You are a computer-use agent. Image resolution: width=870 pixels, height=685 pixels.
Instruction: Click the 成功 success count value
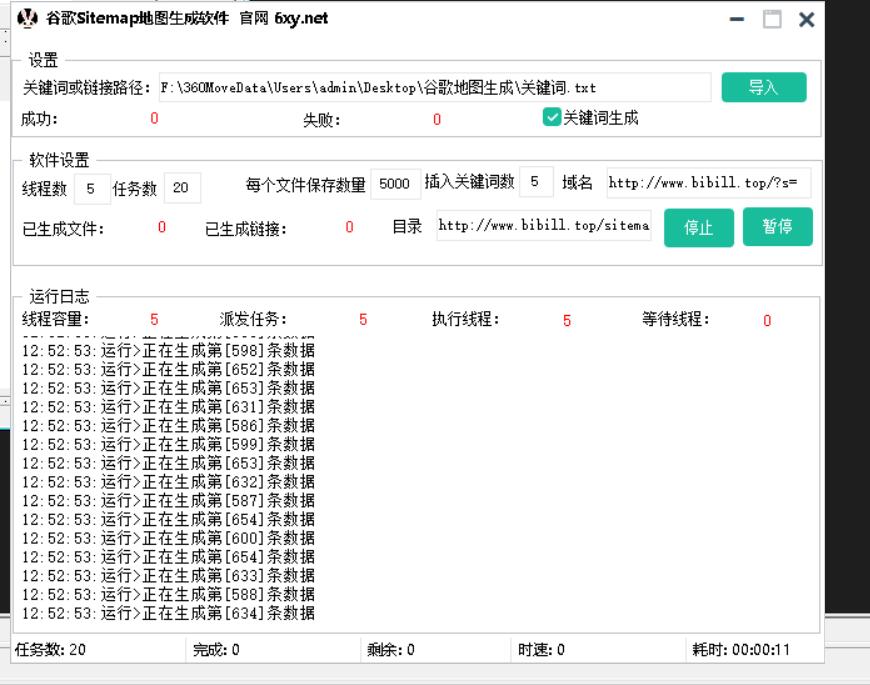(154, 118)
